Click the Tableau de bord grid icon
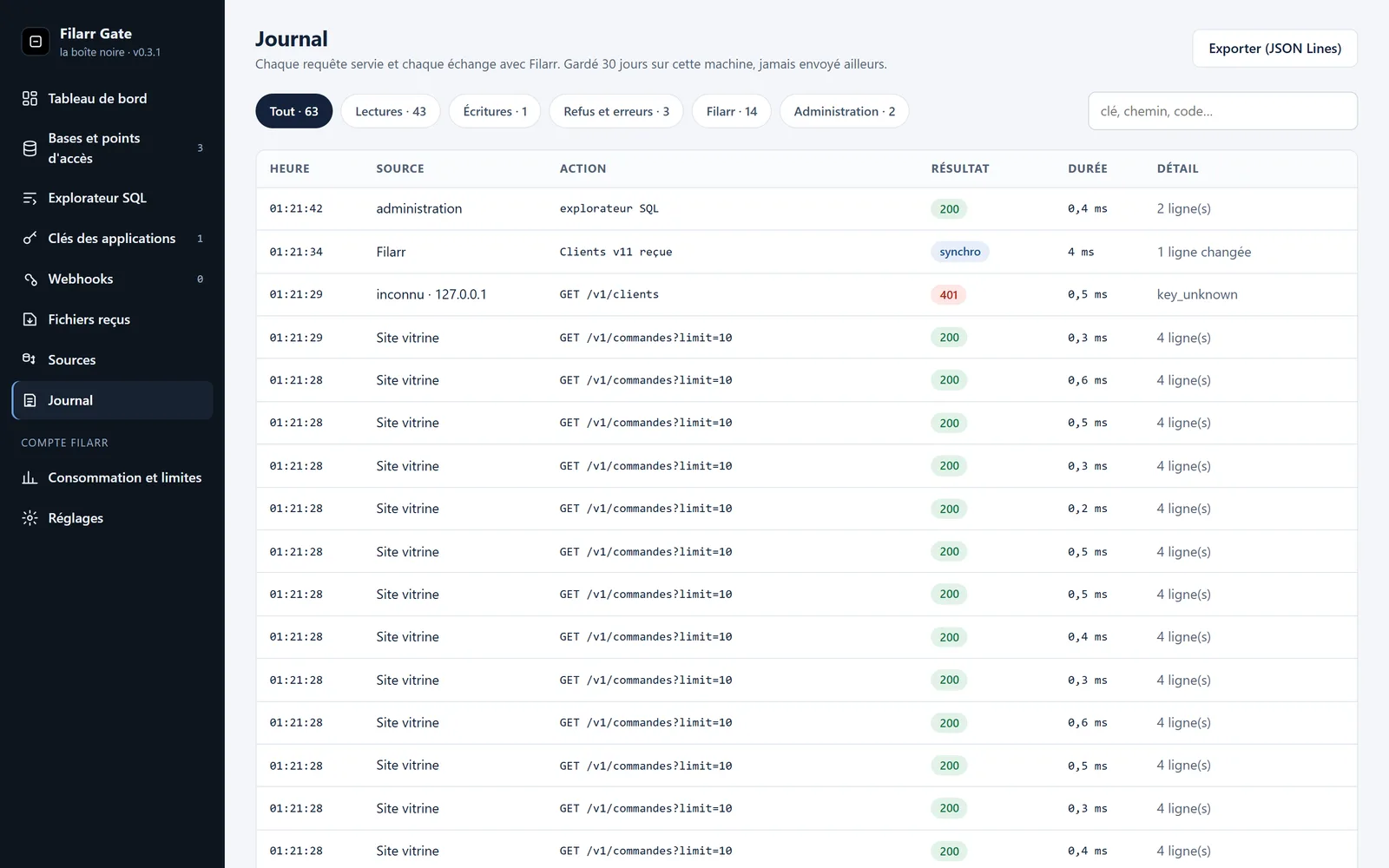Image resolution: width=1389 pixels, height=868 pixels. point(30,99)
